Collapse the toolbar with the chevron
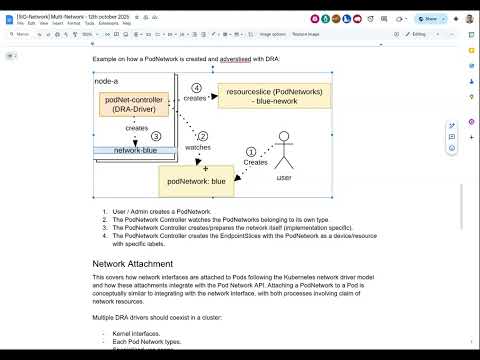This screenshot has width=480, height=360. click(x=452, y=34)
